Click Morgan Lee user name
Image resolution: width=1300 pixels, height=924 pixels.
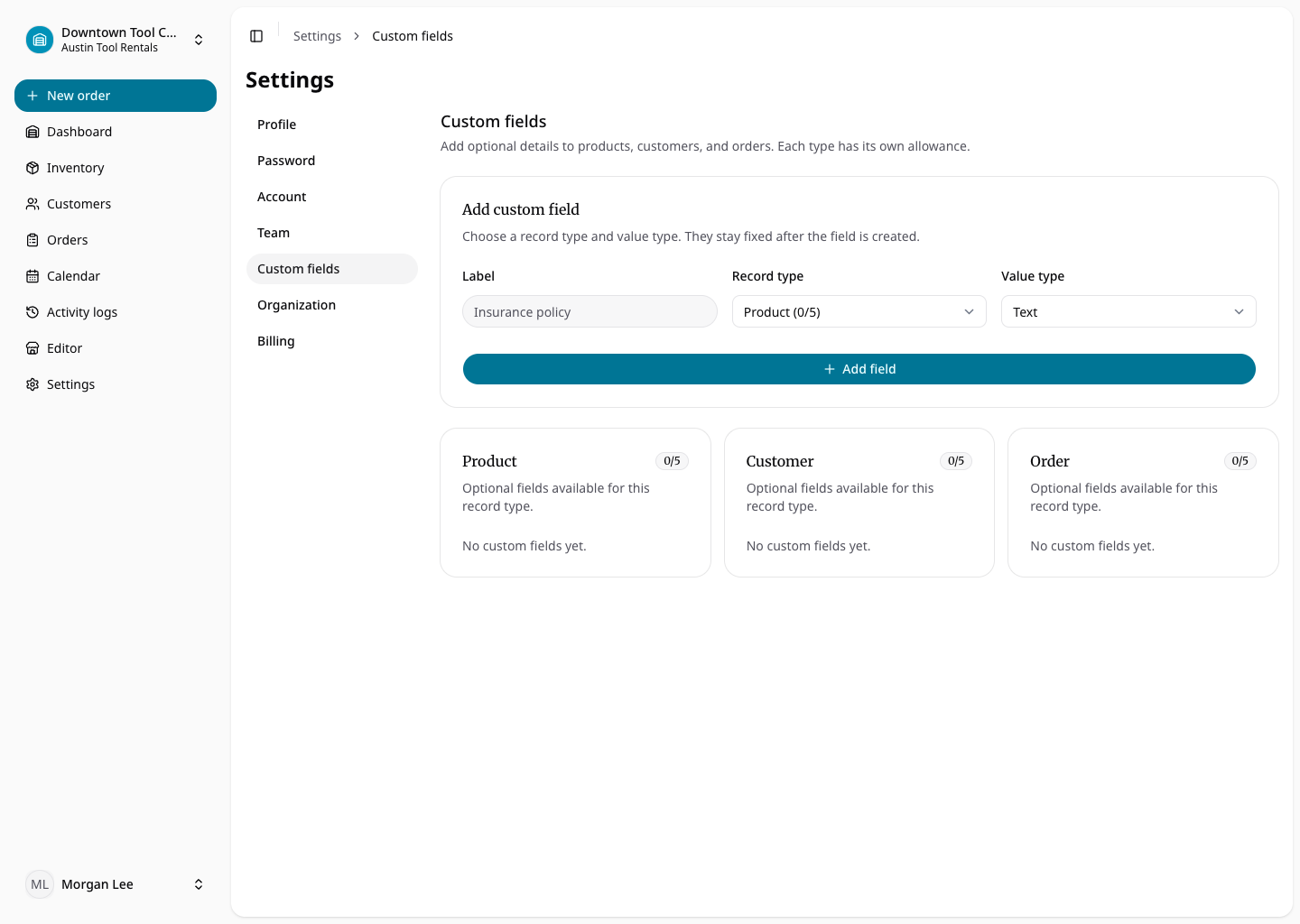click(x=97, y=884)
